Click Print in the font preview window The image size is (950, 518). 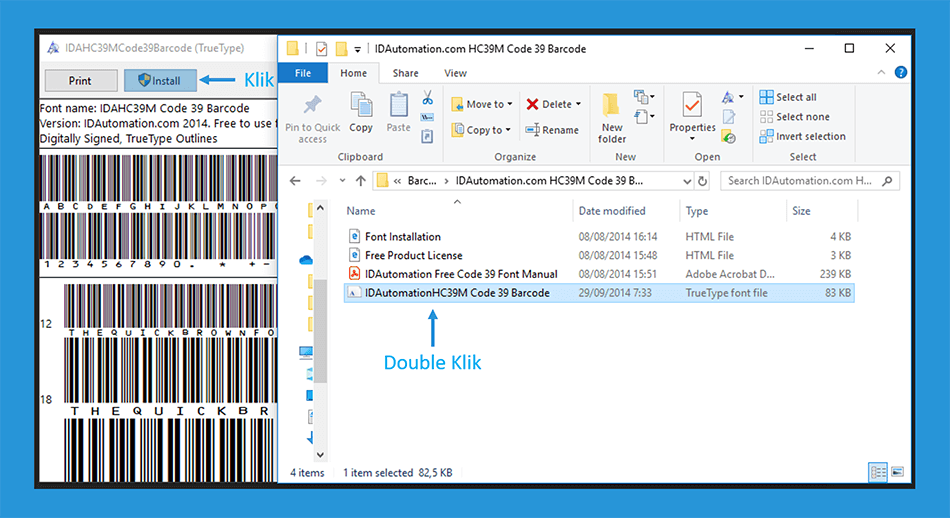81,81
